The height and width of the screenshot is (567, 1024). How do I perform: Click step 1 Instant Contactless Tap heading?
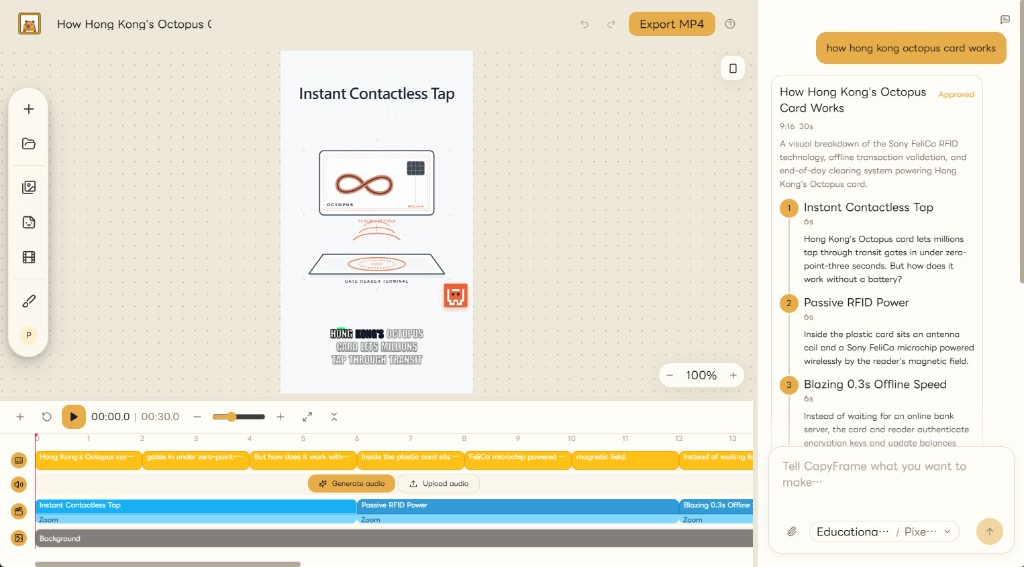pos(868,207)
